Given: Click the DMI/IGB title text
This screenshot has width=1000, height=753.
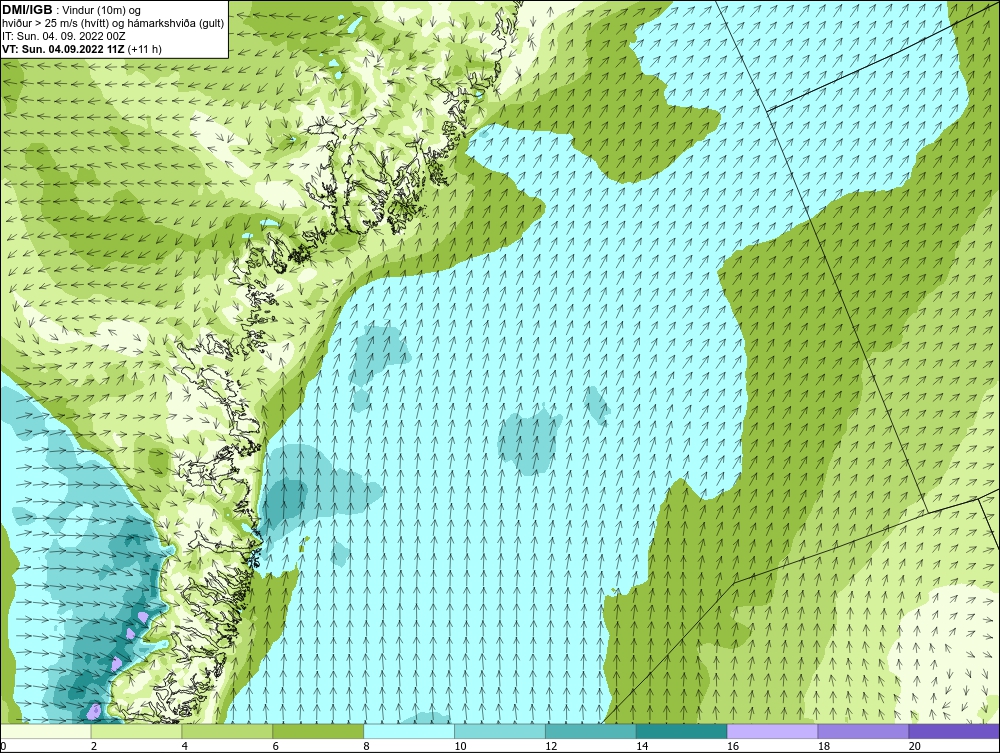Looking at the screenshot, I should (27, 10).
